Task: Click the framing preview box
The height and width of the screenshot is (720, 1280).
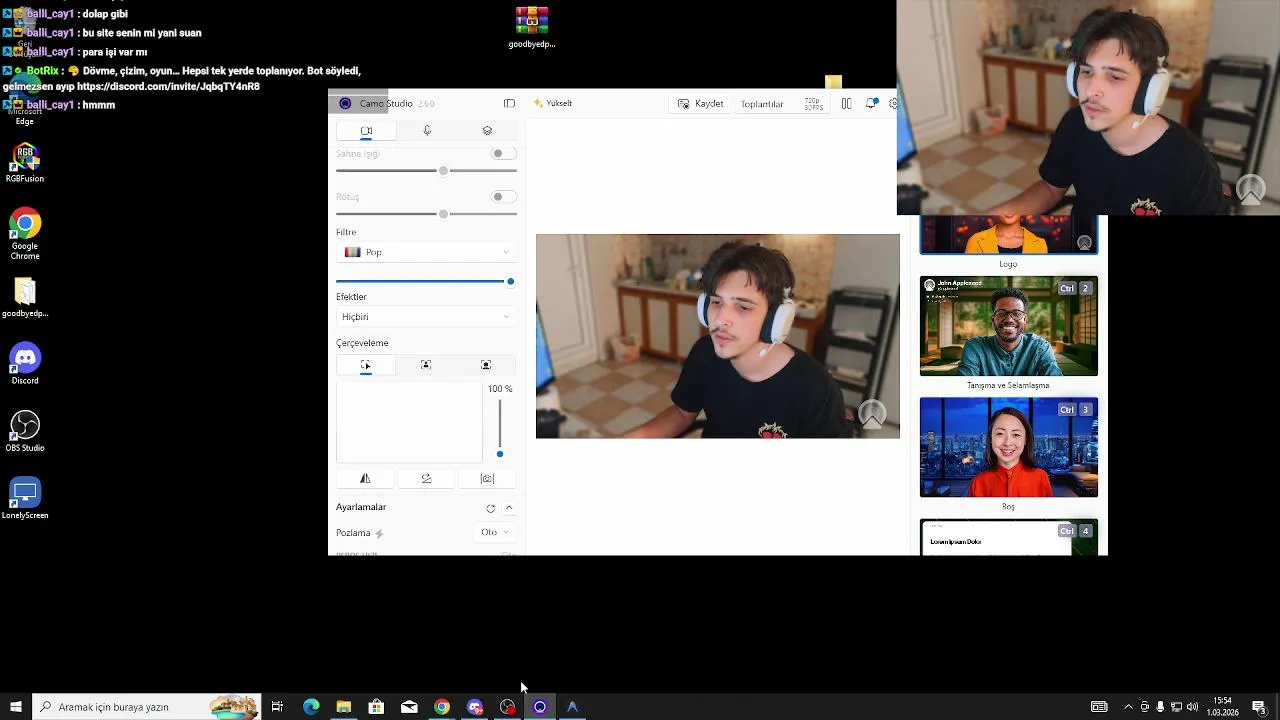Action: point(409,422)
